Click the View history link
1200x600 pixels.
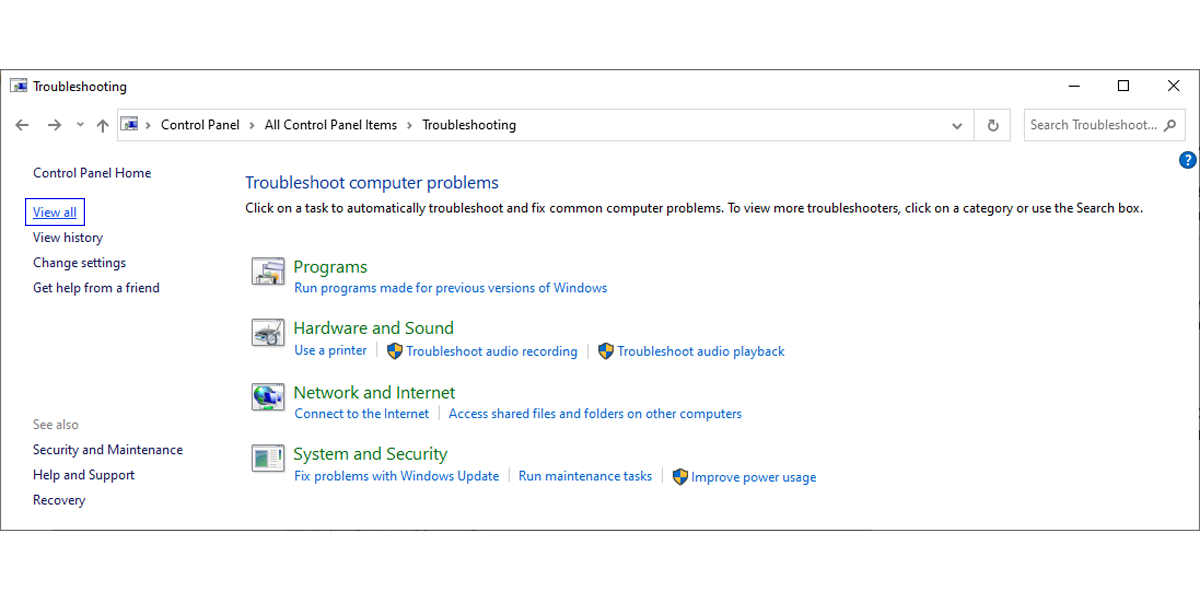pos(67,237)
